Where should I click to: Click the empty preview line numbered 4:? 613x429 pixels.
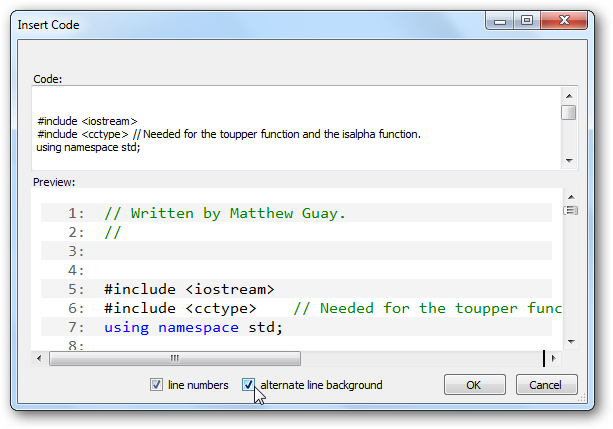point(296,270)
